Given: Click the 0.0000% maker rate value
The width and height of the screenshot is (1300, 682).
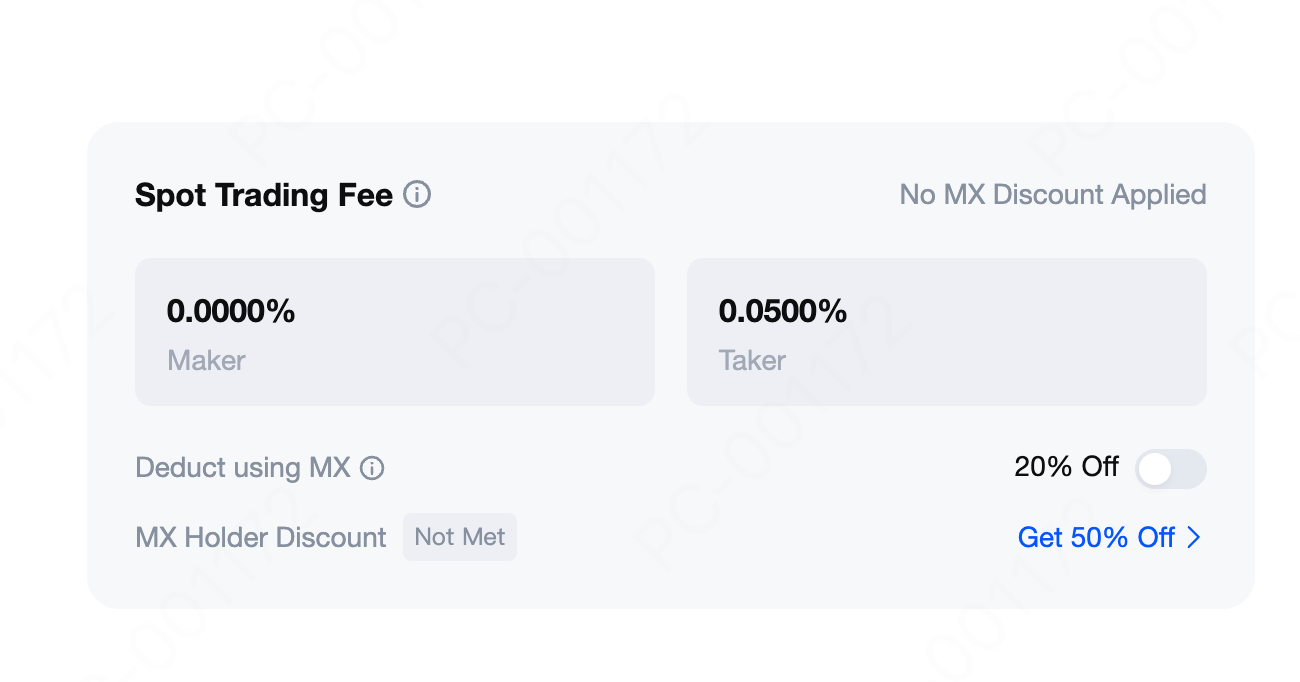Looking at the screenshot, I should click(x=231, y=311).
